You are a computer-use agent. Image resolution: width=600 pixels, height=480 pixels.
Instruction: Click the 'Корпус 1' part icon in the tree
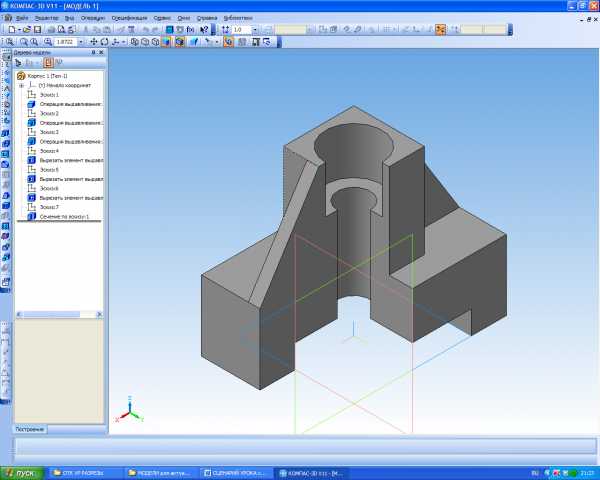click(x=22, y=76)
